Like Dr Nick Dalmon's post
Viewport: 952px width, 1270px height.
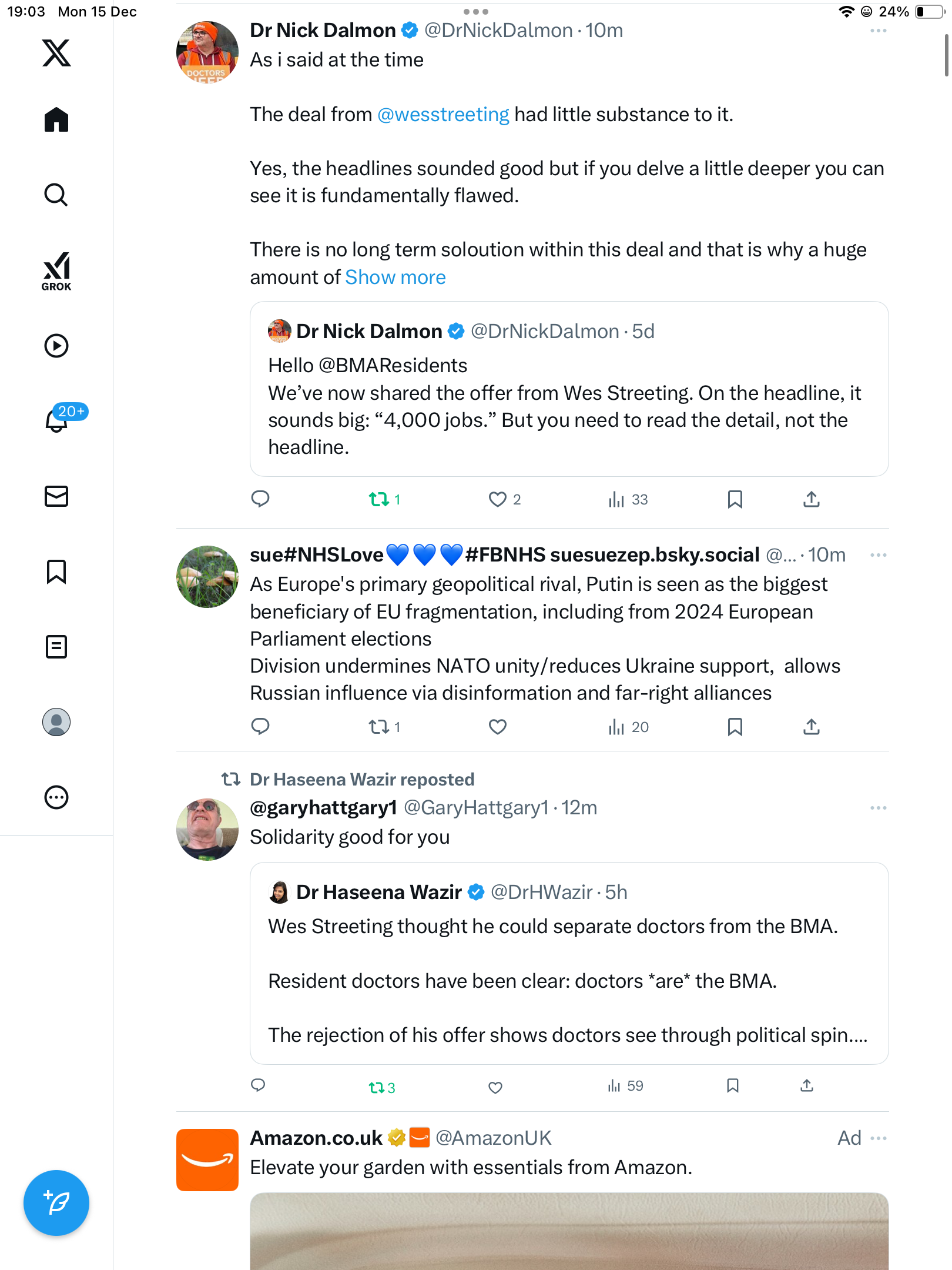[498, 499]
